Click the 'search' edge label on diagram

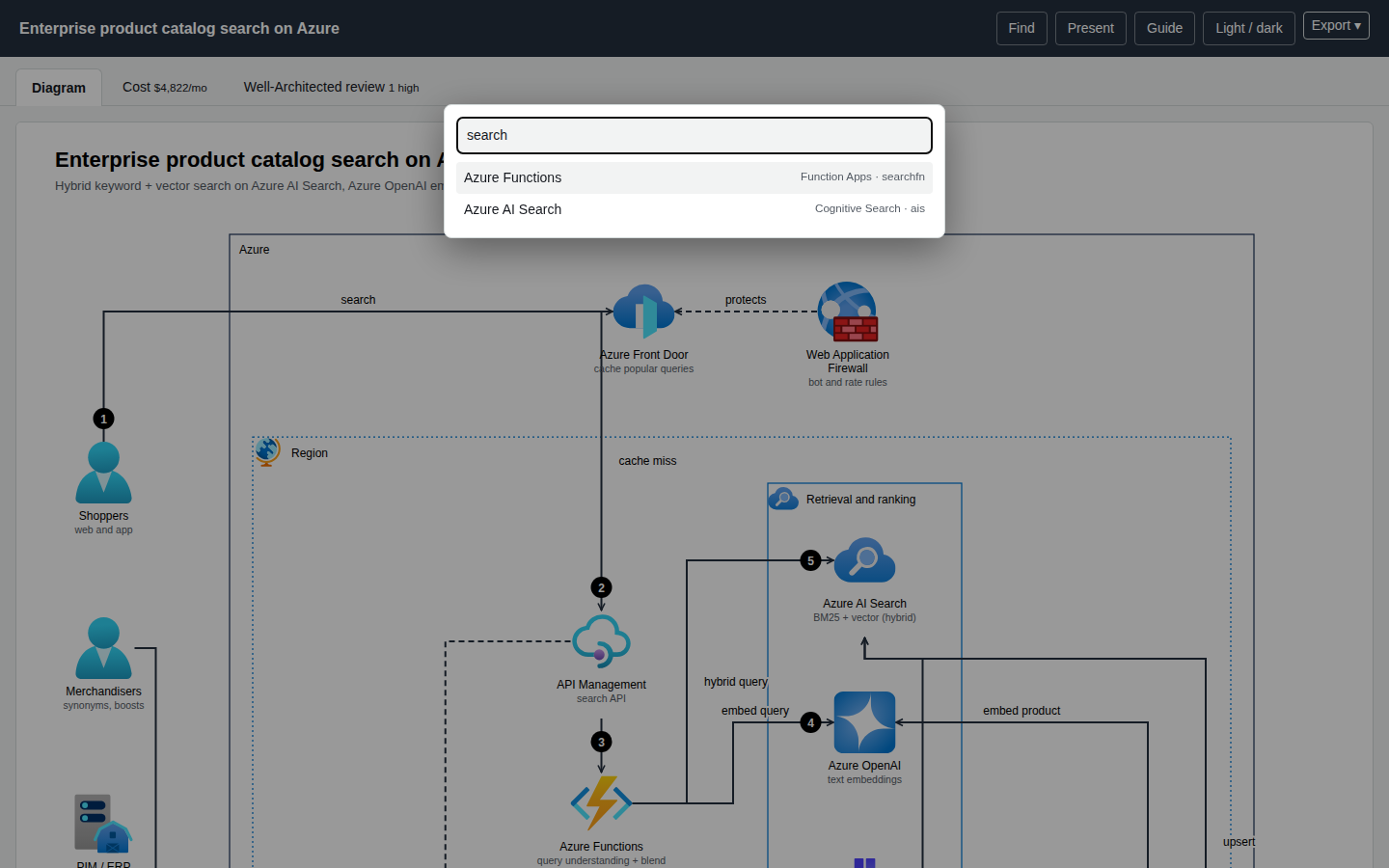[358, 300]
